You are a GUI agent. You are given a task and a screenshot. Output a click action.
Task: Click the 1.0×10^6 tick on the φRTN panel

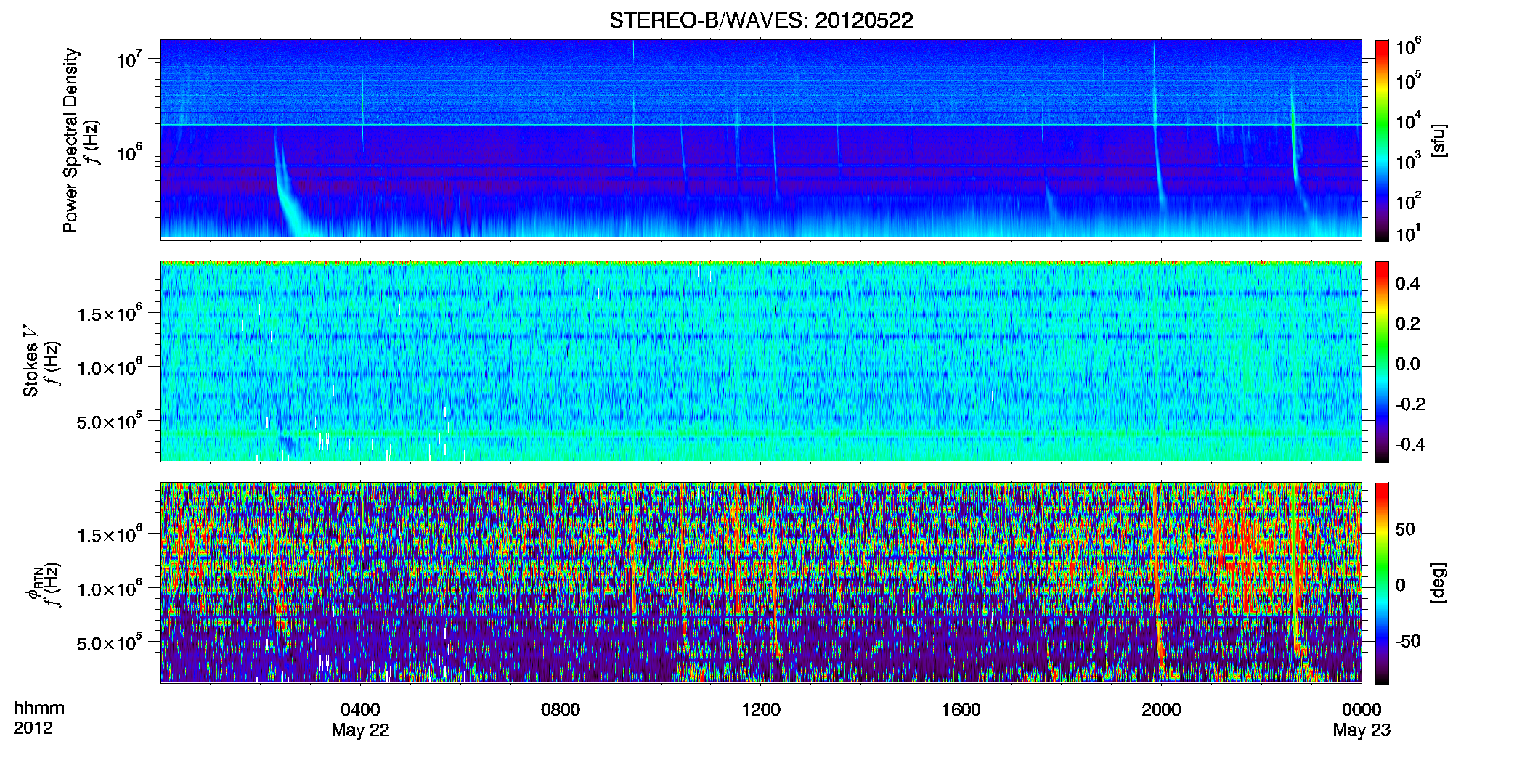point(109,589)
